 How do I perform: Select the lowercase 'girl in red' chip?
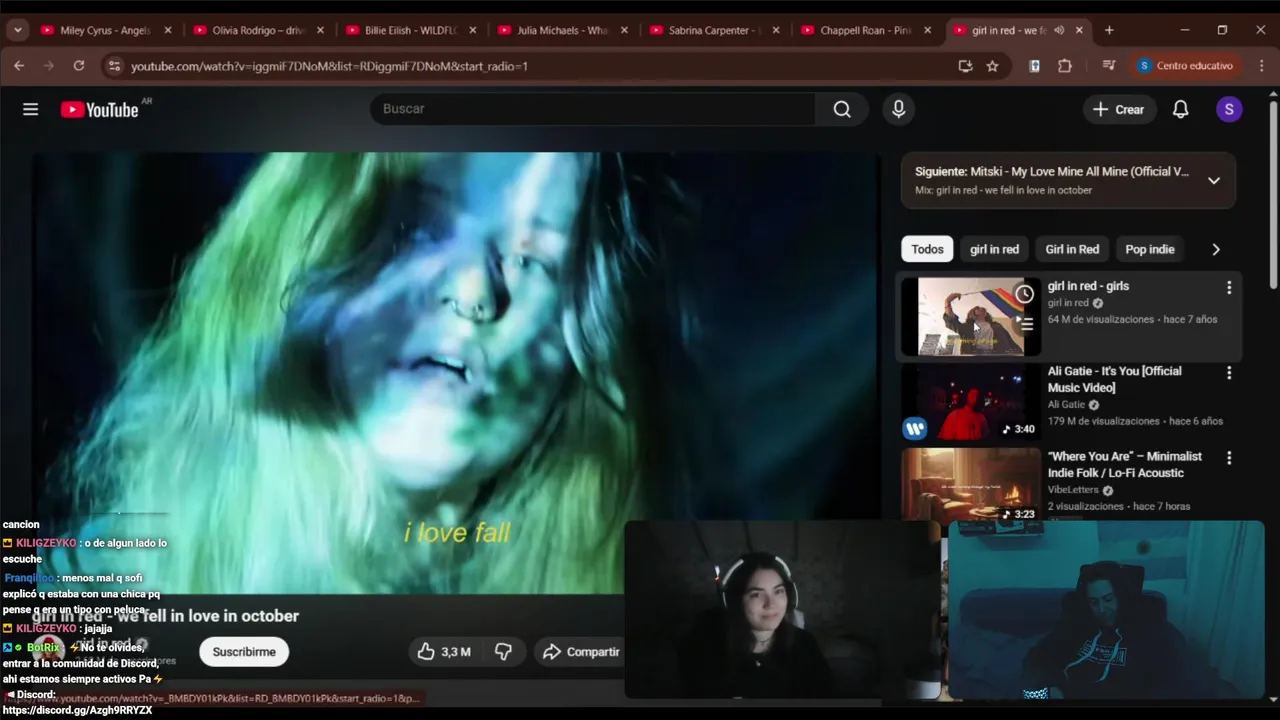point(994,249)
